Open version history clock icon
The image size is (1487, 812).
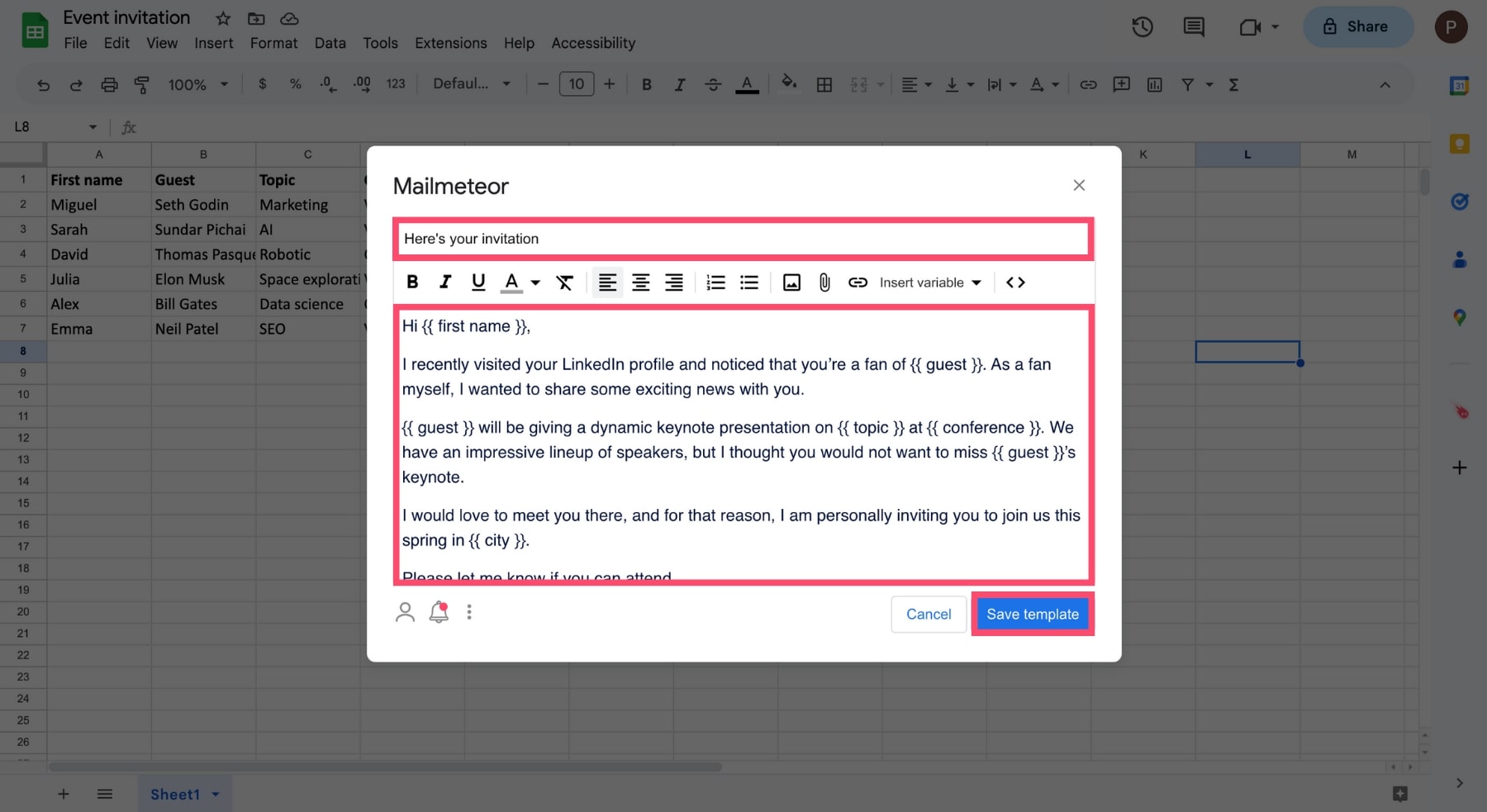(x=1143, y=26)
